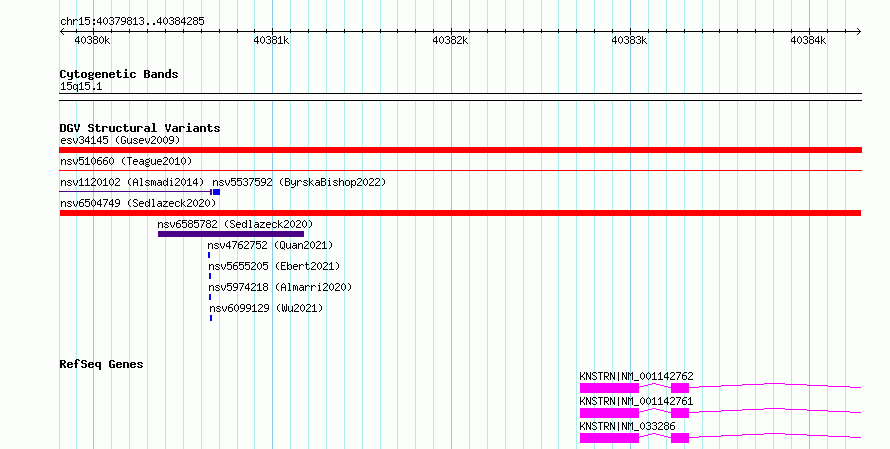Click the left arrowhead of the ruler
This screenshot has width=890, height=449.
click(62, 32)
